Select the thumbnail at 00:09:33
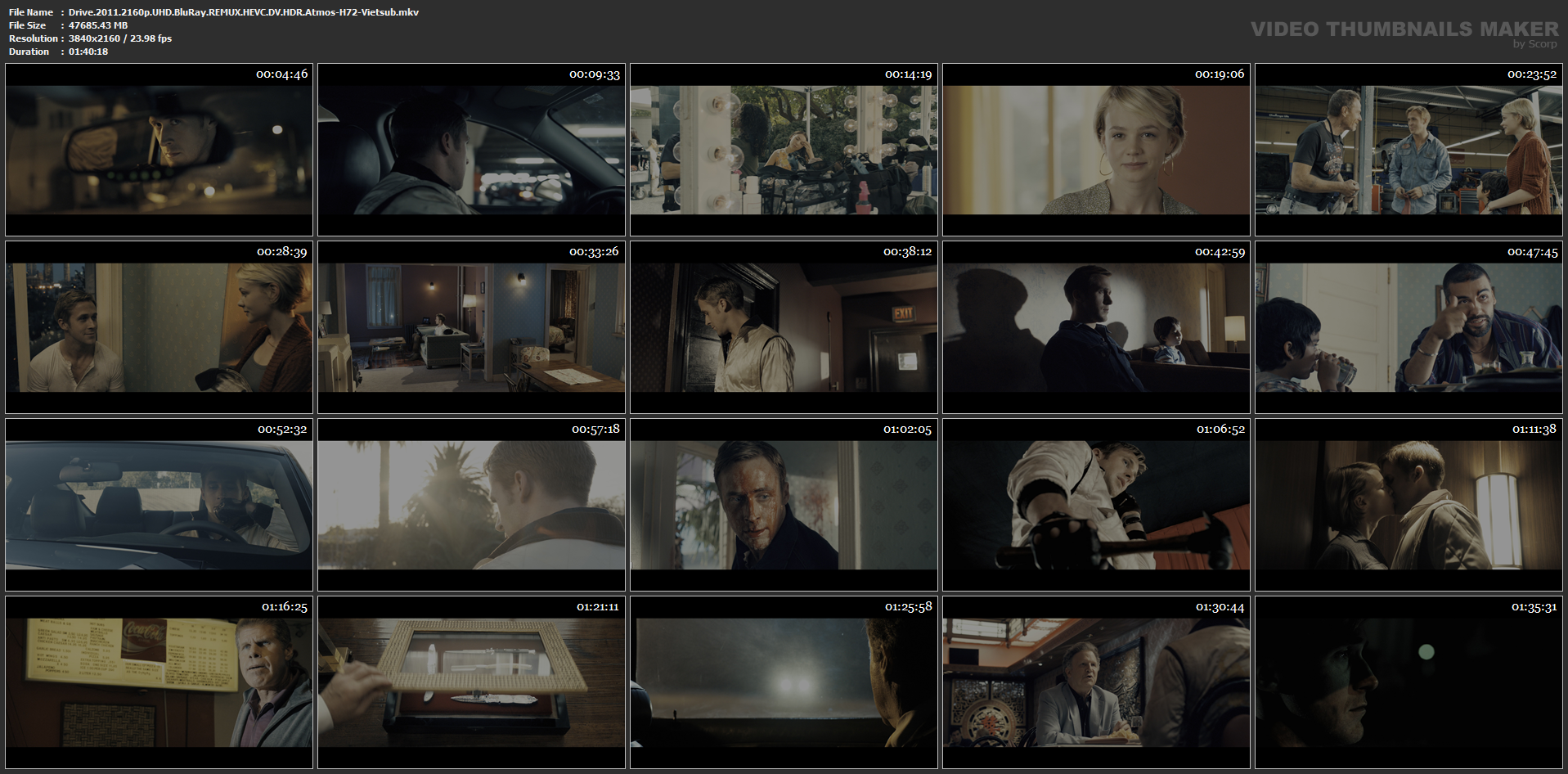This screenshot has height=774, width=1568. pyautogui.click(x=471, y=150)
